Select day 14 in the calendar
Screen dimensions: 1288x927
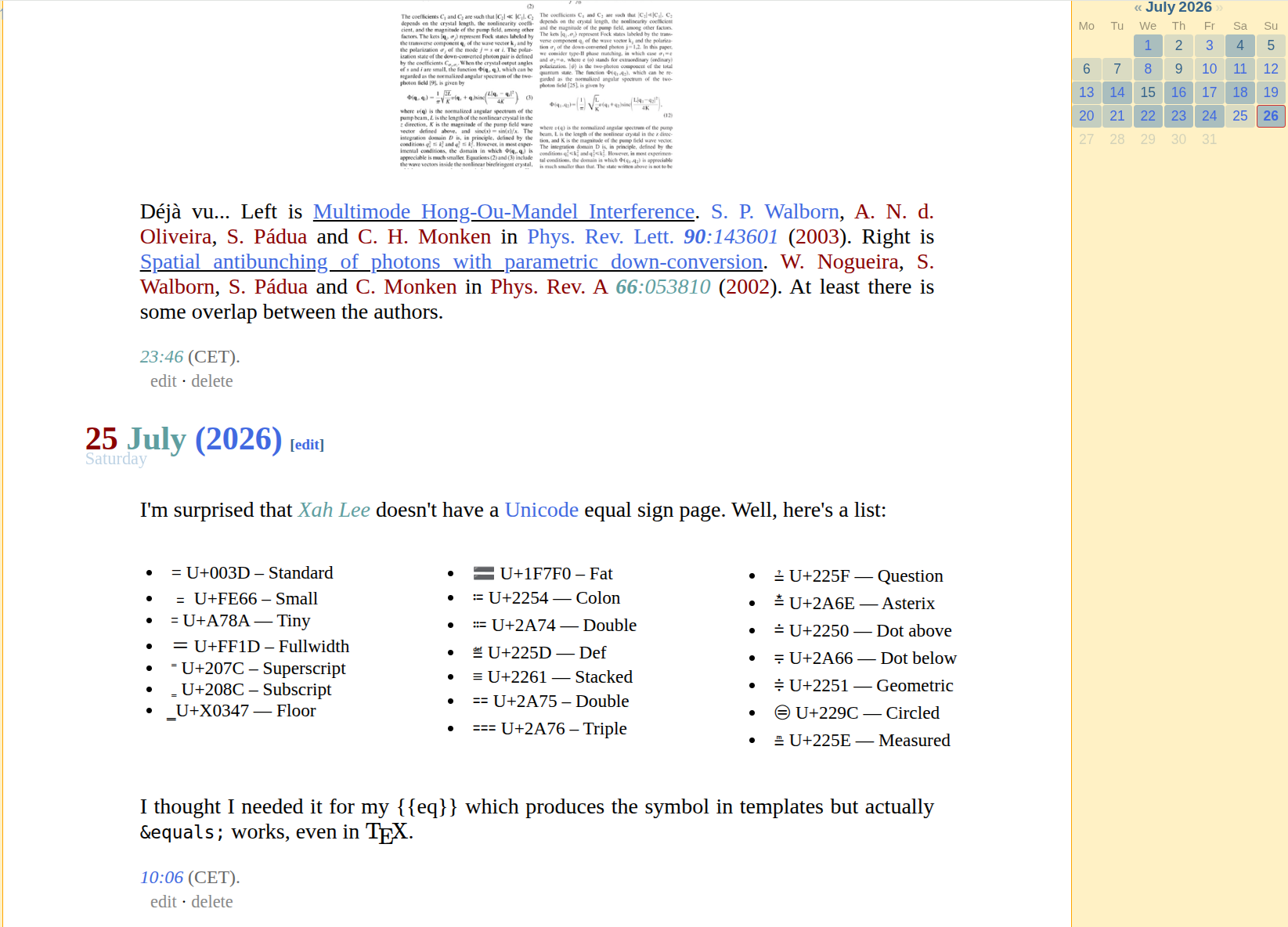coord(1117,92)
